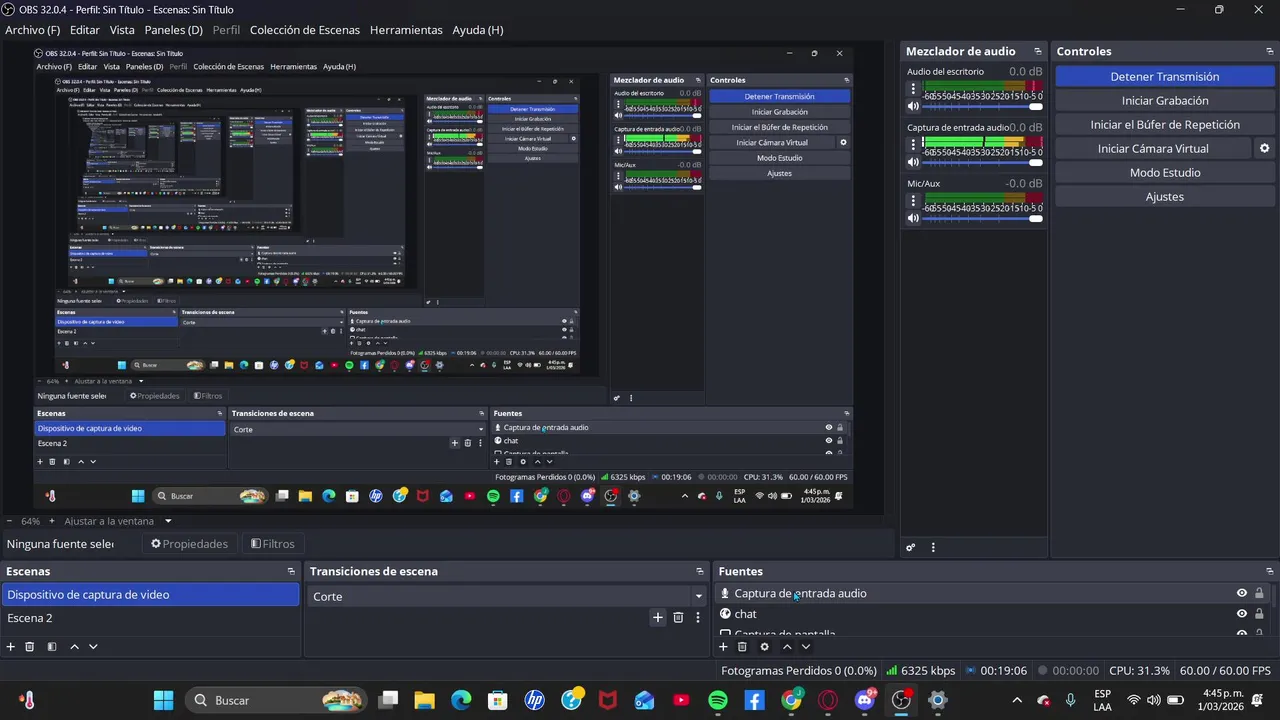The image size is (1280, 720).
Task: Open the Colección de Escenas menu
Action: [x=304, y=30]
